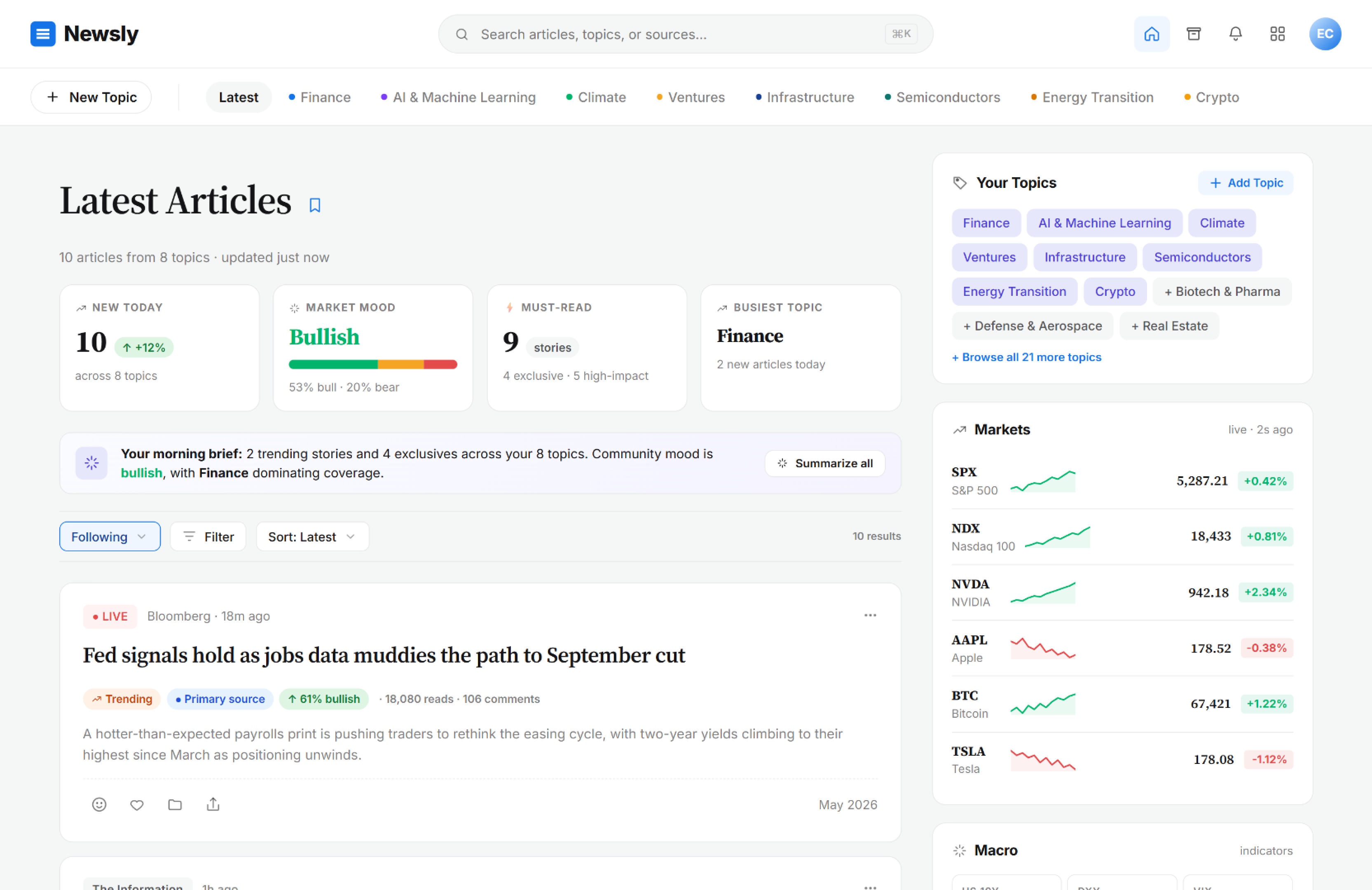Screen dimensions: 1372x890
Task: Open the Sort: Latest dropdown
Action: click(x=312, y=536)
